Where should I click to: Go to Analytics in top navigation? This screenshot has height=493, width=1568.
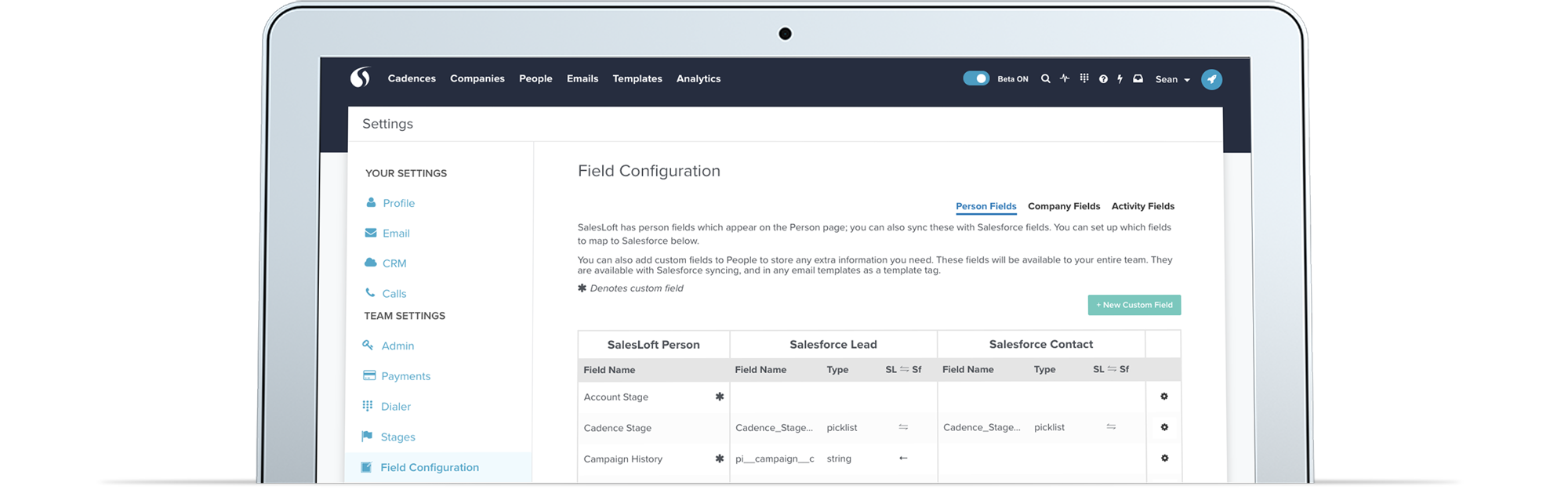click(698, 78)
